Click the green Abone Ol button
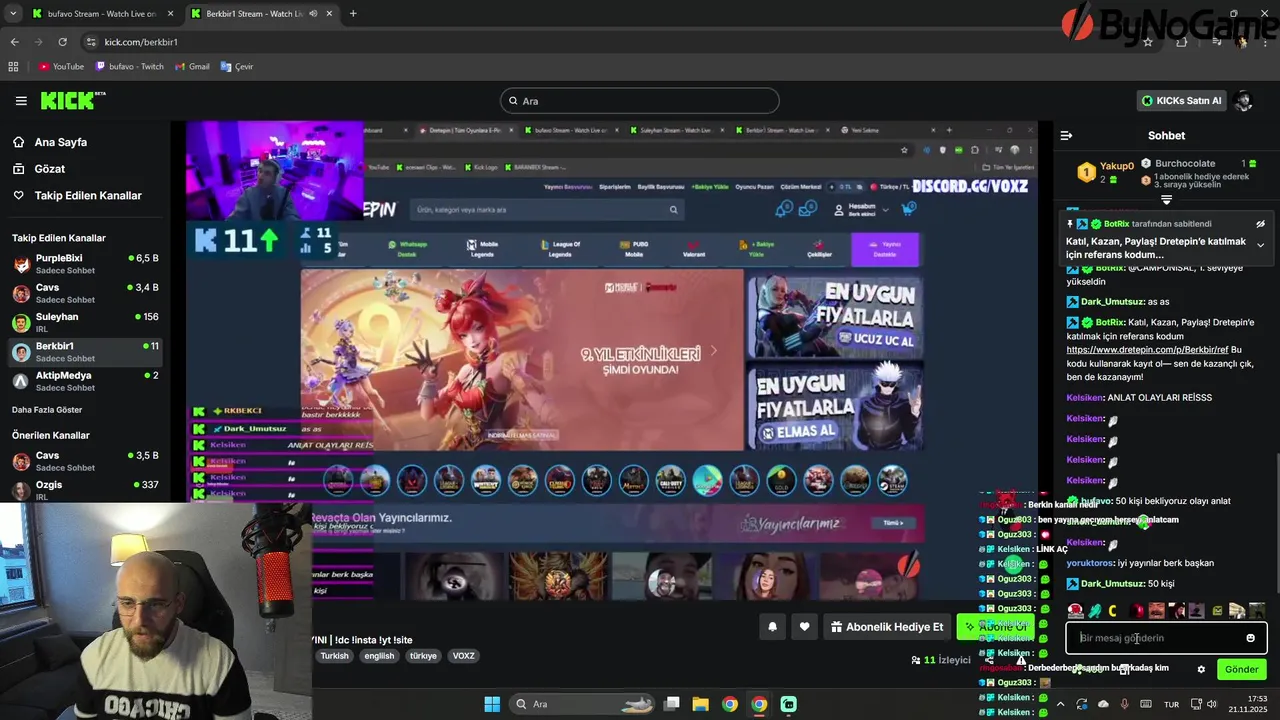The image size is (1280, 720). 996,627
